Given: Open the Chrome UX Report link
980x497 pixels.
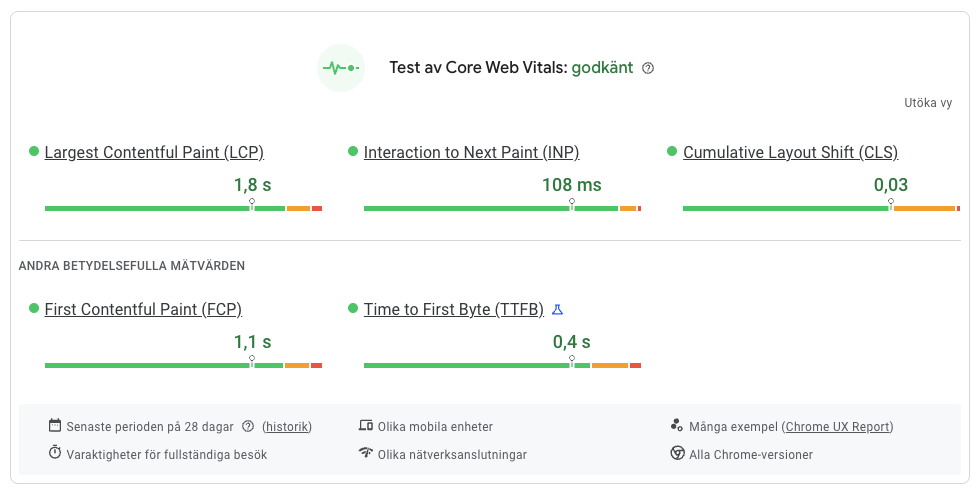Looking at the screenshot, I should 838,427.
